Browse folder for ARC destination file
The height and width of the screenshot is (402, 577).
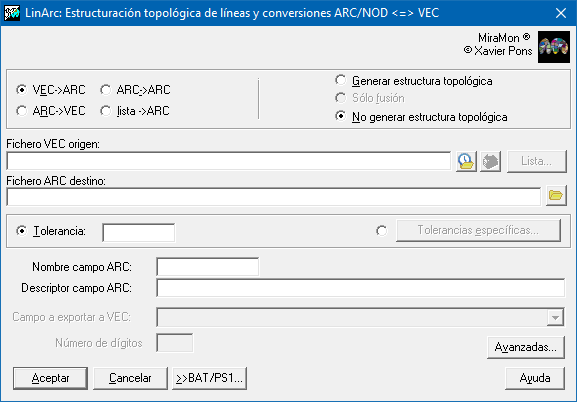click(x=556, y=195)
